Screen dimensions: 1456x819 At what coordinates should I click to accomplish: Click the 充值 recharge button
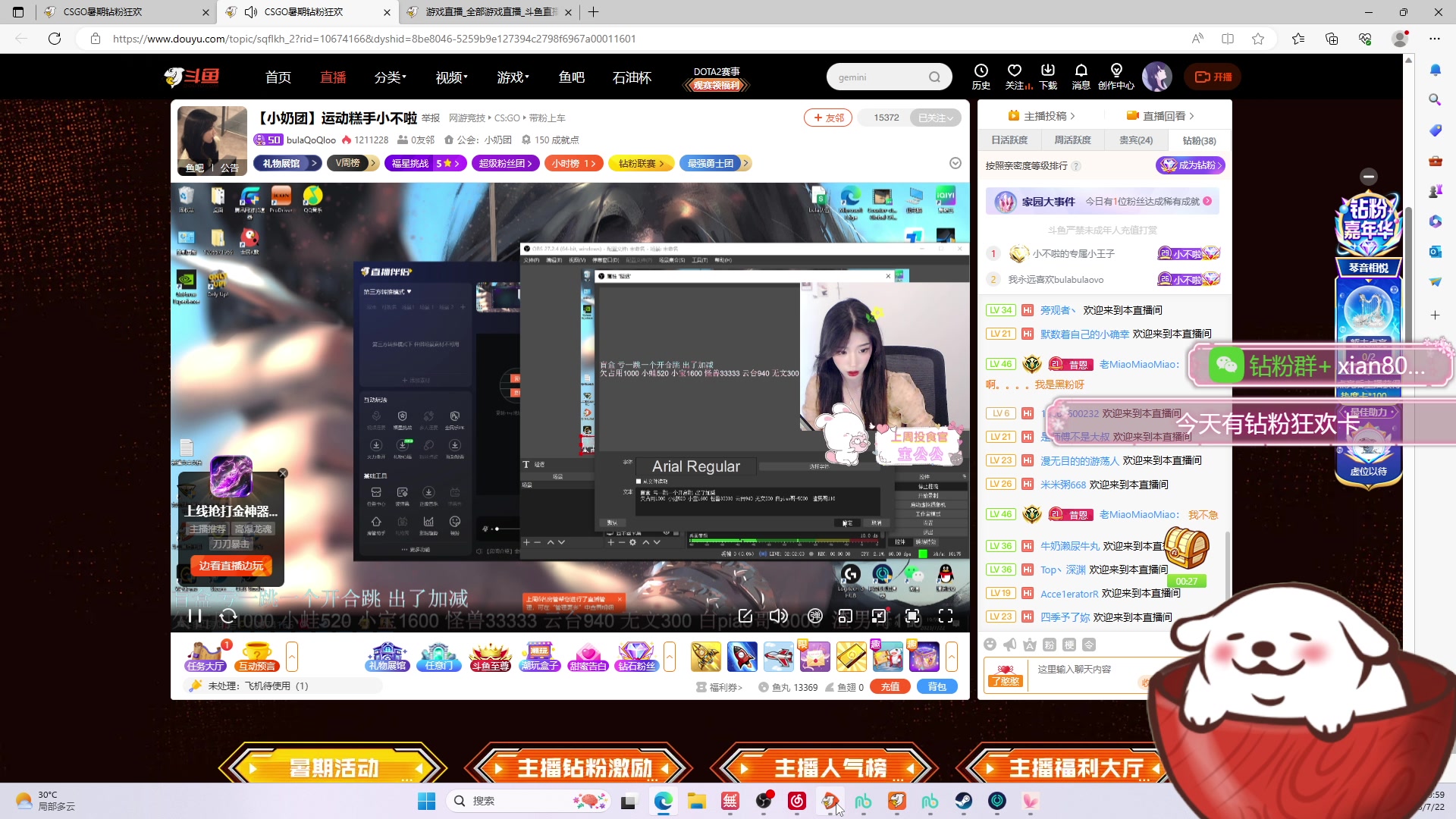click(x=890, y=686)
